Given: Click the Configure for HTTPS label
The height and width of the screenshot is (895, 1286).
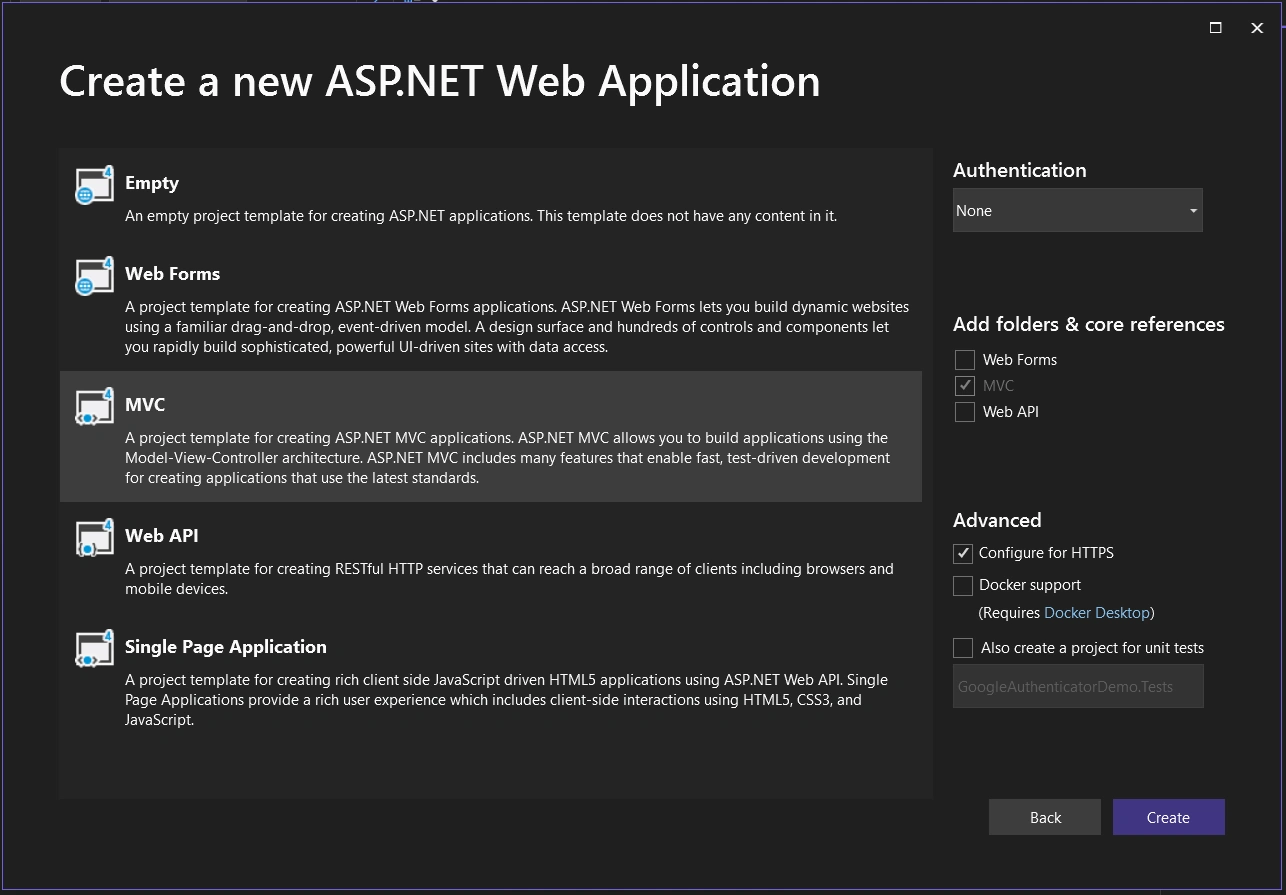Looking at the screenshot, I should (x=1046, y=553).
